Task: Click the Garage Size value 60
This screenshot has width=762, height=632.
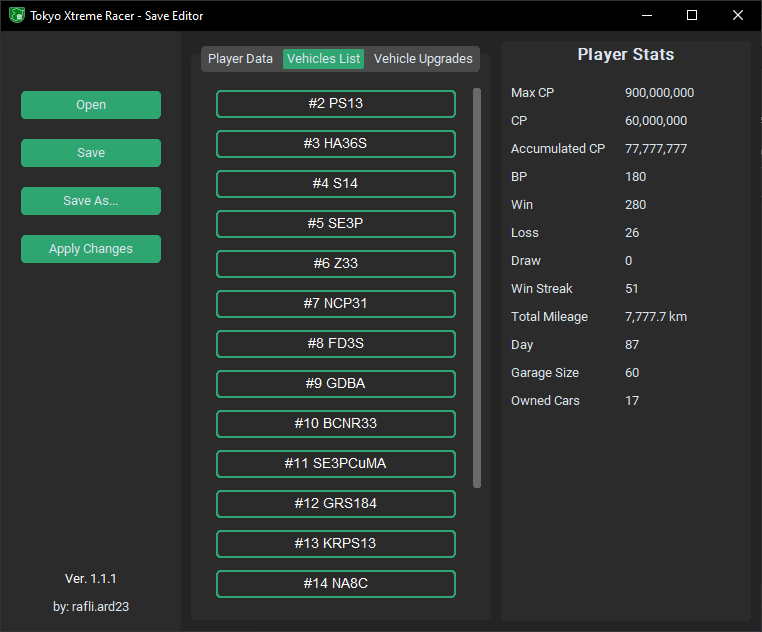Action: tap(632, 373)
